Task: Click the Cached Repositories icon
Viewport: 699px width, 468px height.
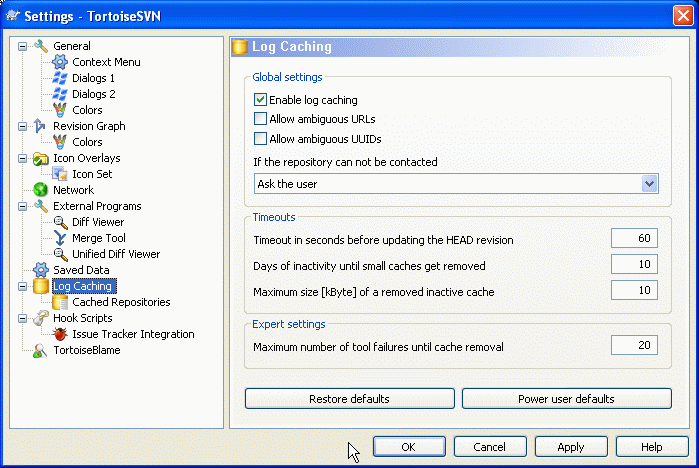Action: pos(60,302)
